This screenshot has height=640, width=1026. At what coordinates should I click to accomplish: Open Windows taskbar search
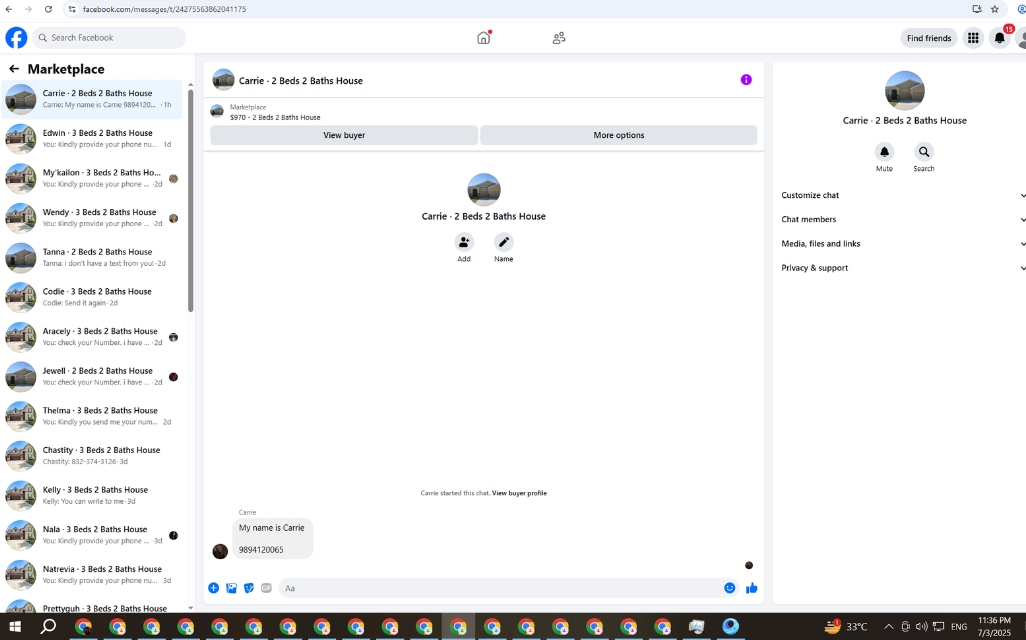(x=48, y=627)
